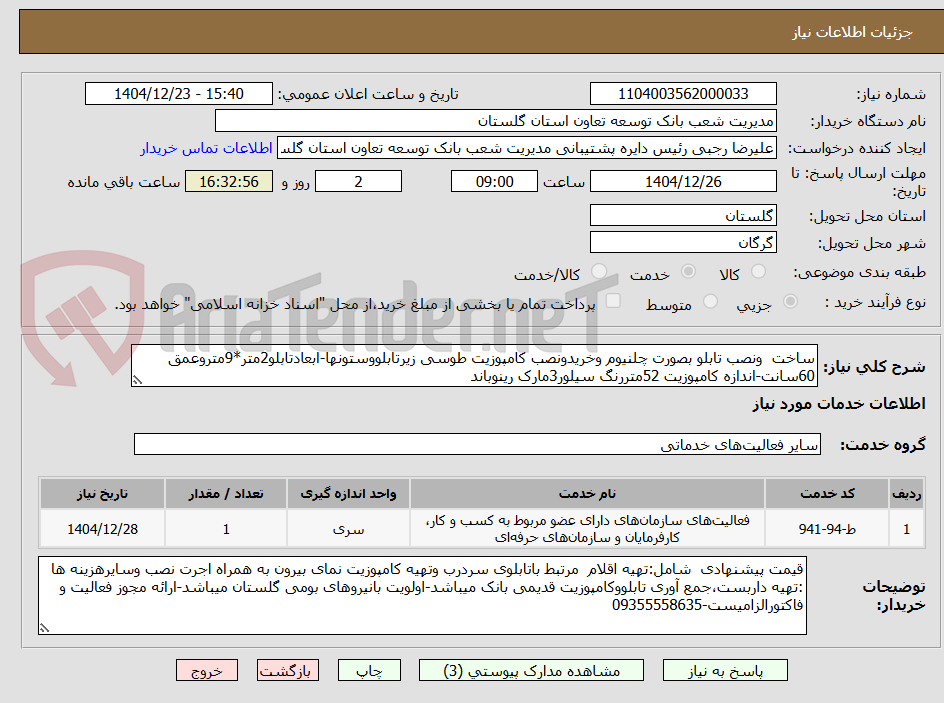Click the page title 'جزئیات اطلاعات نیاز'
The width and height of the screenshot is (944, 703).
tap(852, 32)
